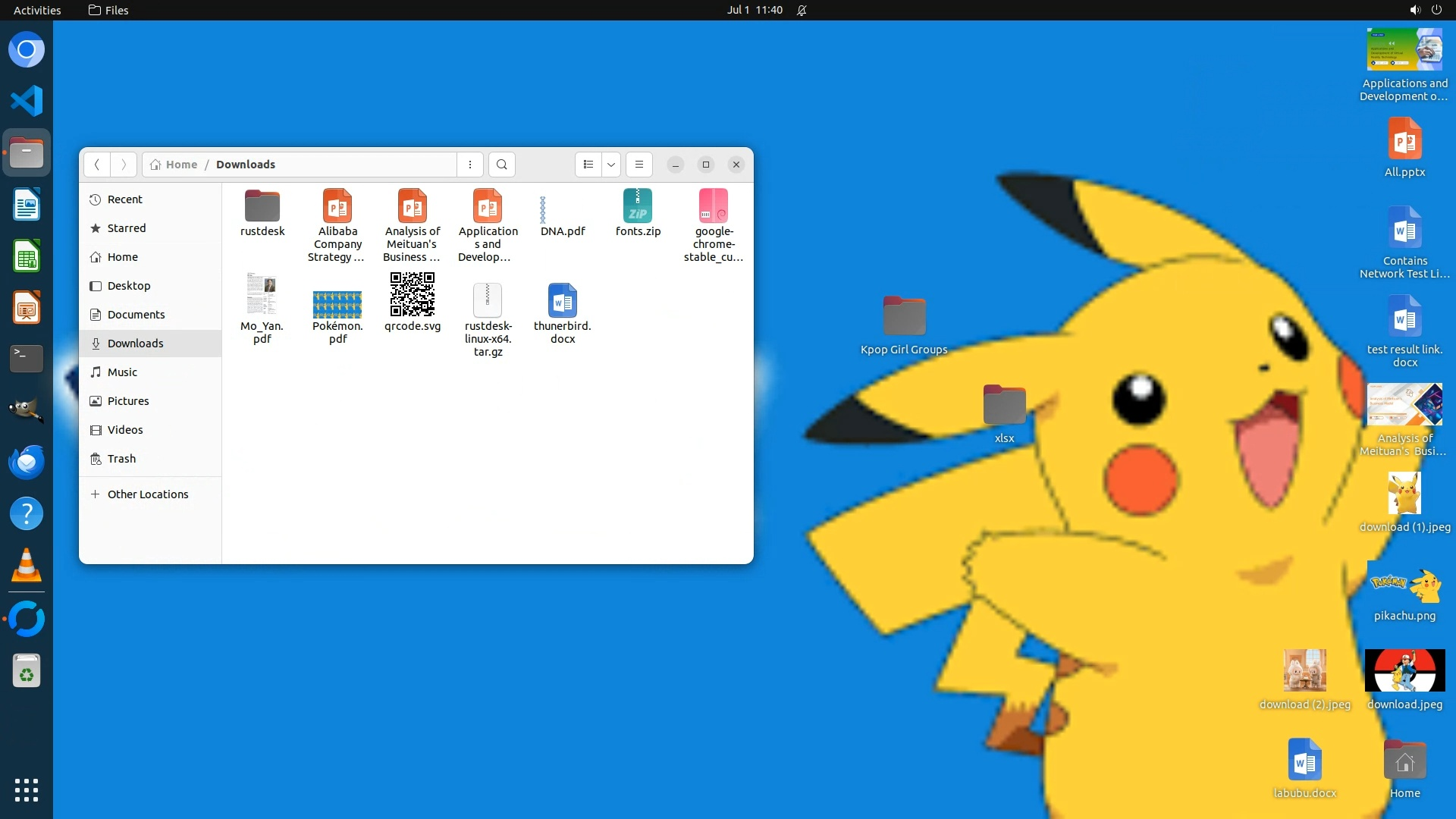The image size is (1456, 819).
Task: Select thunerbird.docx file icon
Action: pyautogui.click(x=562, y=300)
